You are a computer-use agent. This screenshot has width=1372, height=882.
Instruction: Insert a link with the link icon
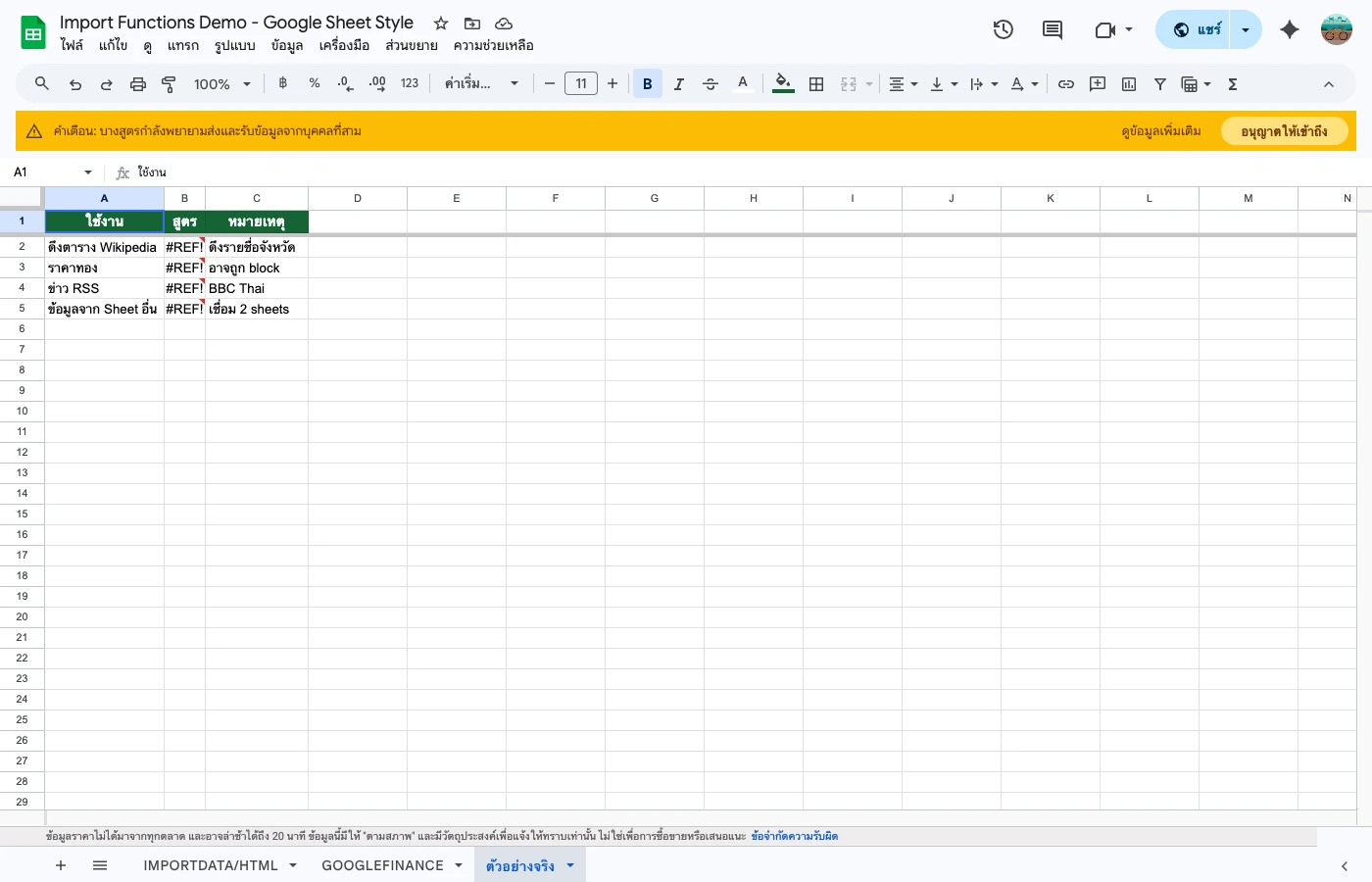coord(1066,83)
